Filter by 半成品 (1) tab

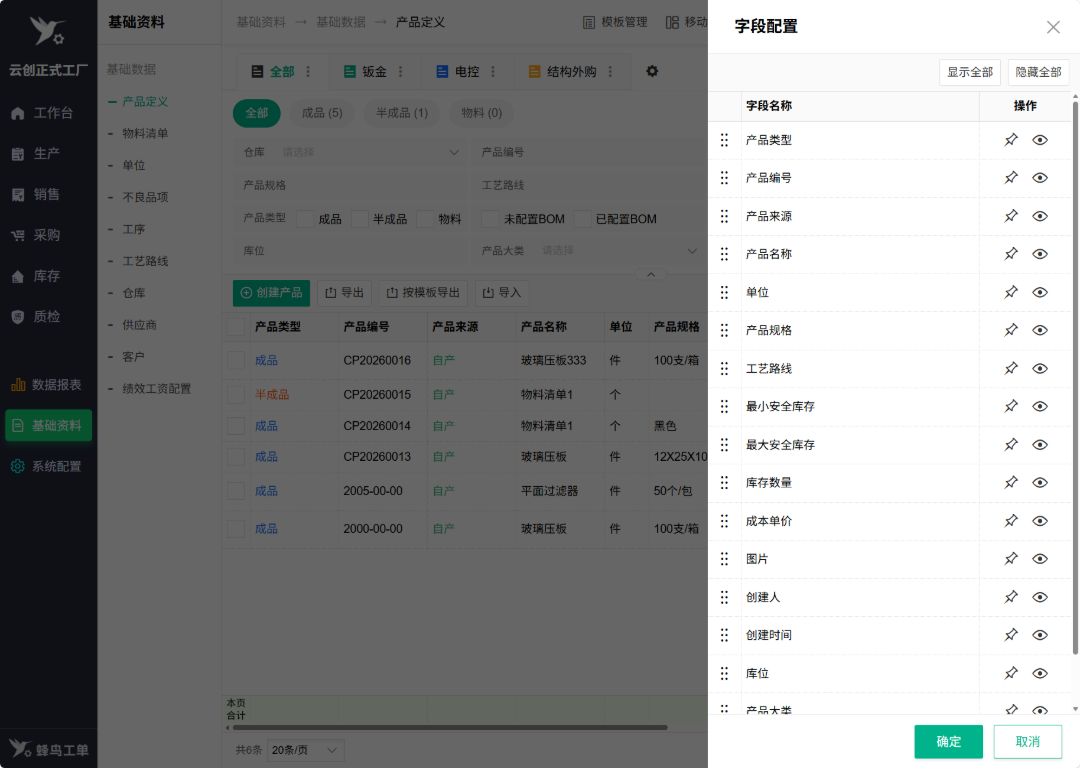tap(402, 113)
